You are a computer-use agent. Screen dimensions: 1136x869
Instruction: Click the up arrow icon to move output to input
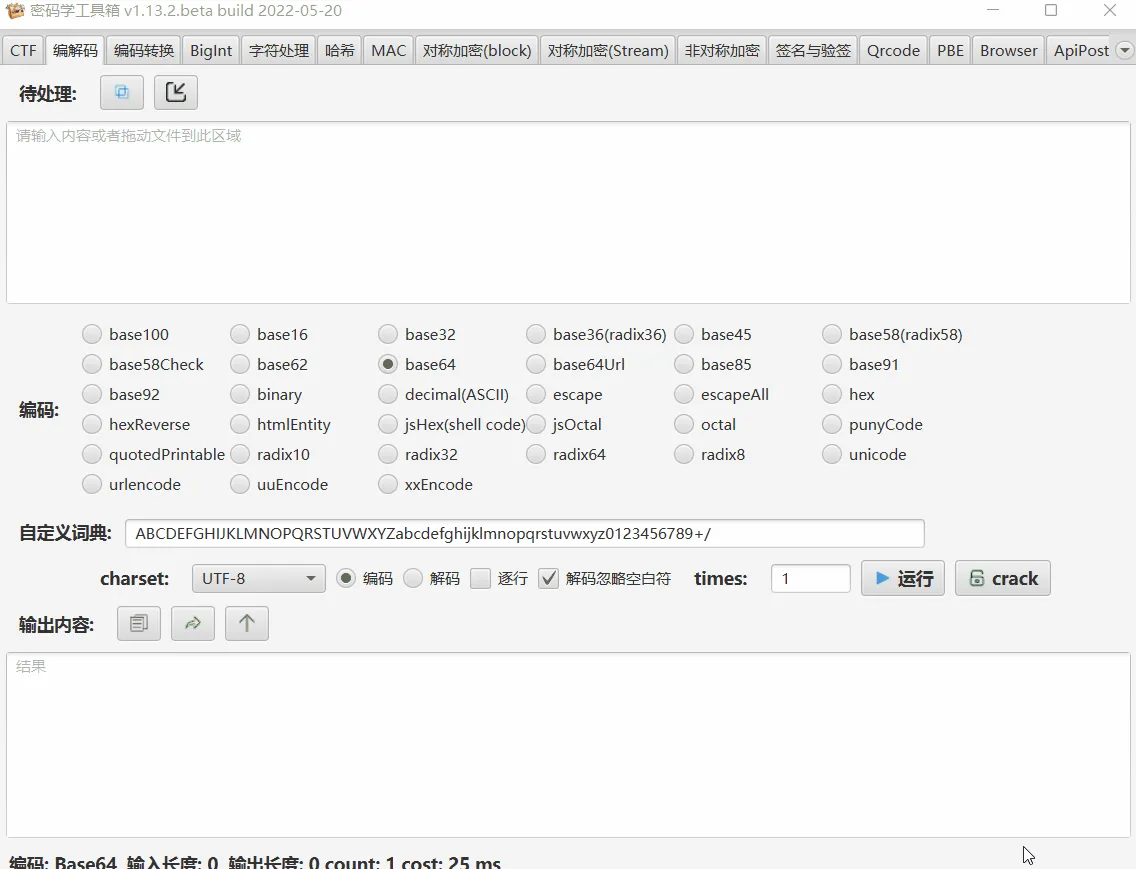pyautogui.click(x=246, y=623)
